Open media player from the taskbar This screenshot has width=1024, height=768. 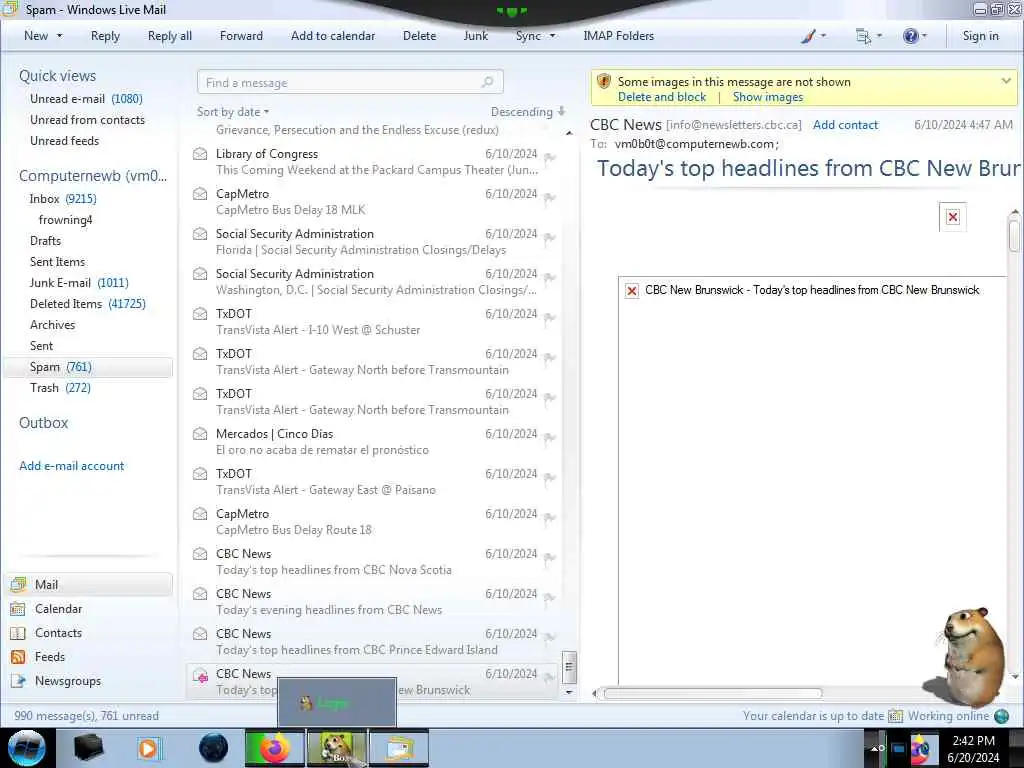point(148,748)
